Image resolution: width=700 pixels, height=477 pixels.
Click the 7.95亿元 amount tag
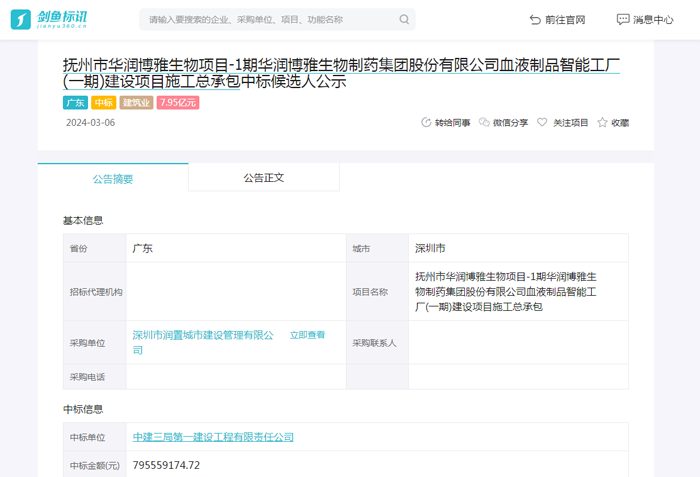pos(178,103)
